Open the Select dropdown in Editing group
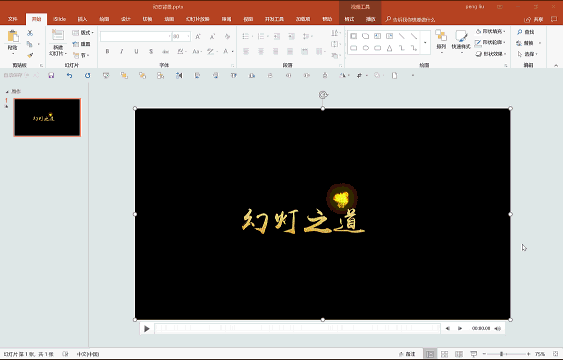 (x=527, y=54)
